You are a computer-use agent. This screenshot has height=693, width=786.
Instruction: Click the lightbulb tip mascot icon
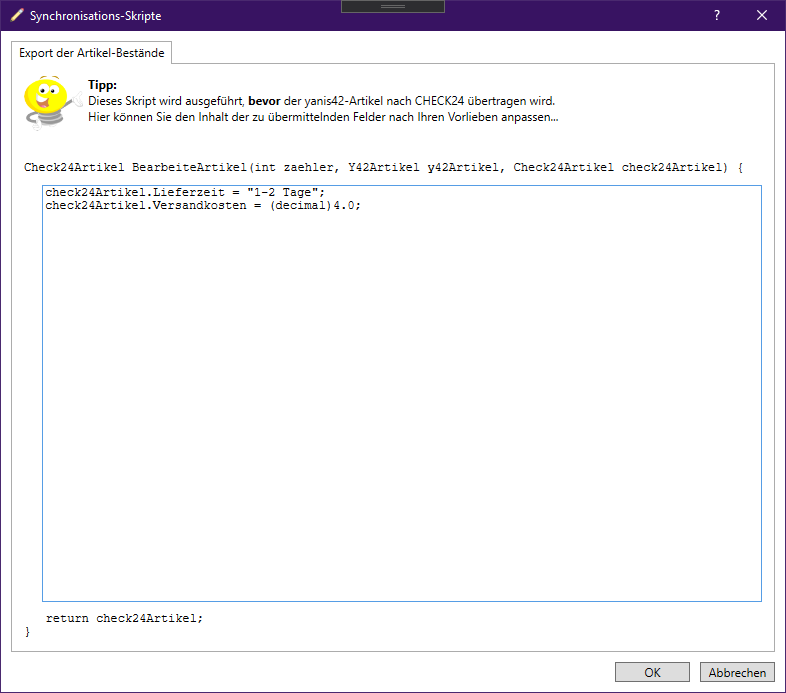pyautogui.click(x=44, y=102)
